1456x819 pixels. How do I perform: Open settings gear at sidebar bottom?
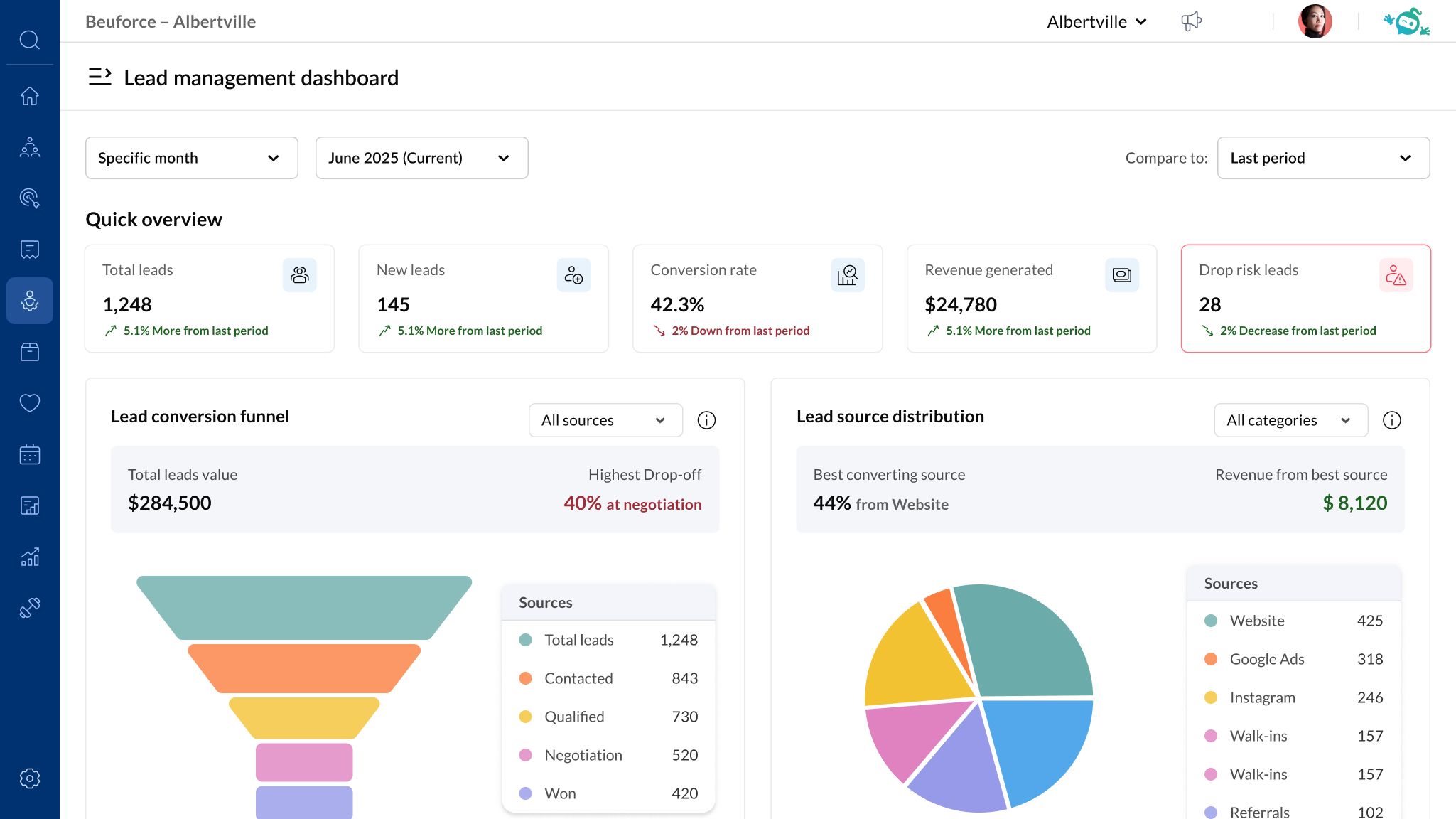click(x=29, y=778)
